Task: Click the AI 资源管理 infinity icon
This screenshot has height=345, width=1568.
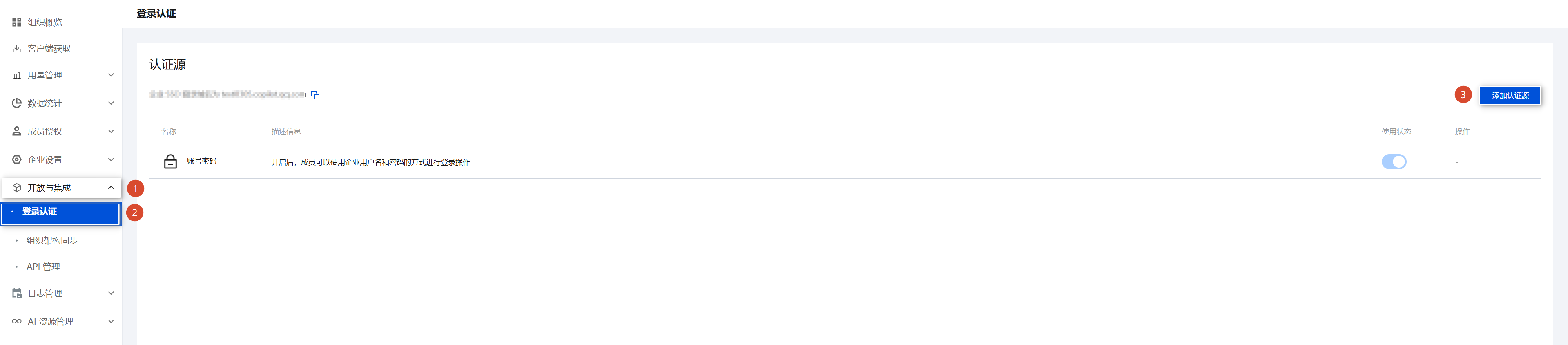Action: click(x=16, y=321)
